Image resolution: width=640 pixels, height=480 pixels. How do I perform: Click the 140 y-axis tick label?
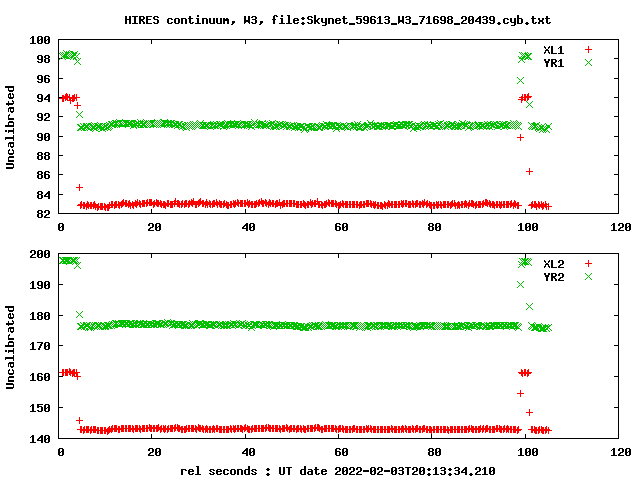coord(40,439)
